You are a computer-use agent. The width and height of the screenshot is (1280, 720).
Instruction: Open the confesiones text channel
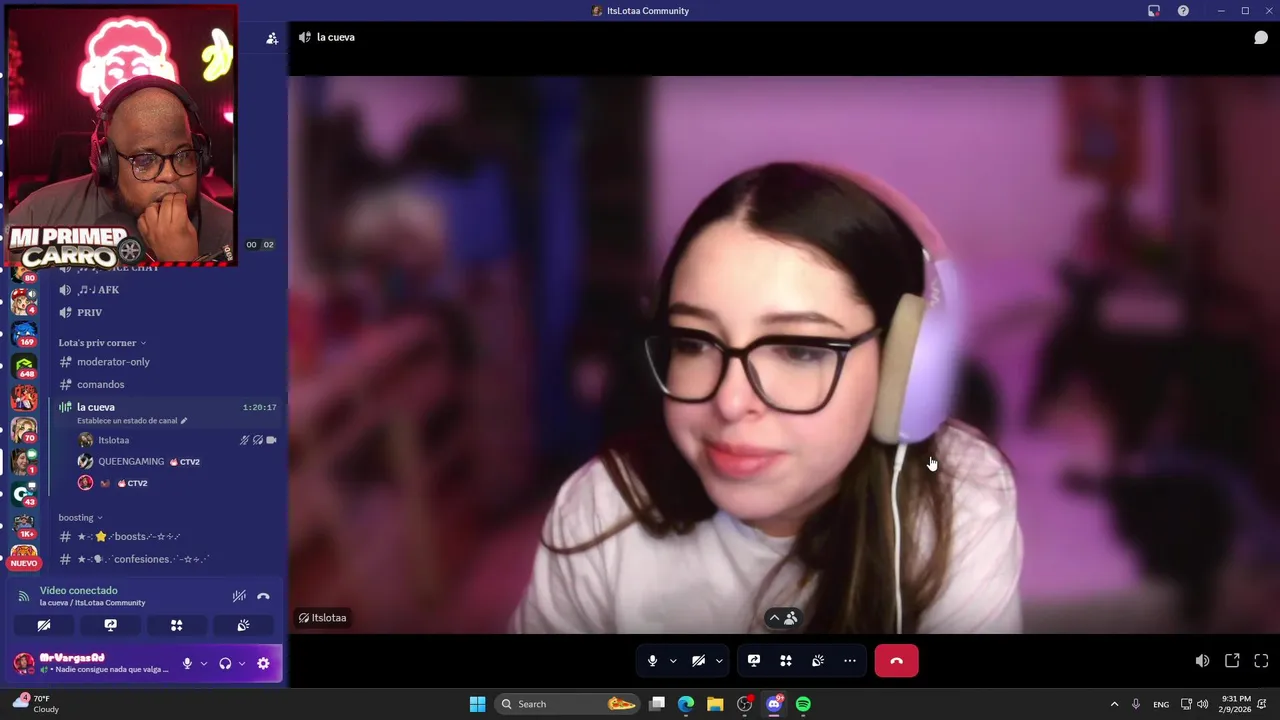click(143, 560)
